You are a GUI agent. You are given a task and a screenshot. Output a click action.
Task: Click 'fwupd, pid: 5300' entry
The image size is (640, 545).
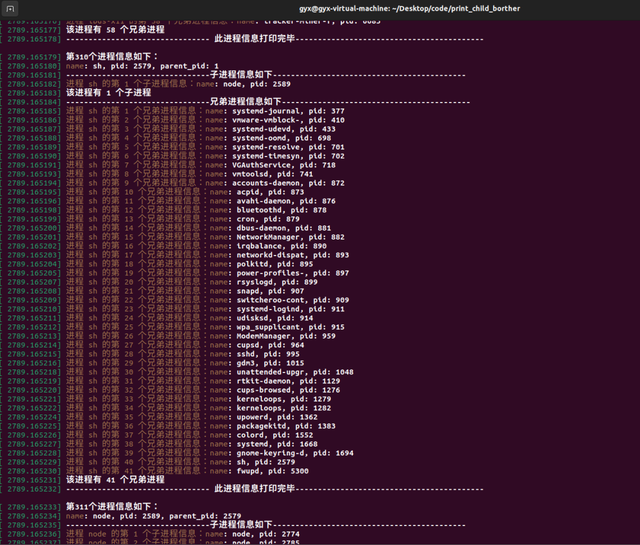[x=272, y=471]
